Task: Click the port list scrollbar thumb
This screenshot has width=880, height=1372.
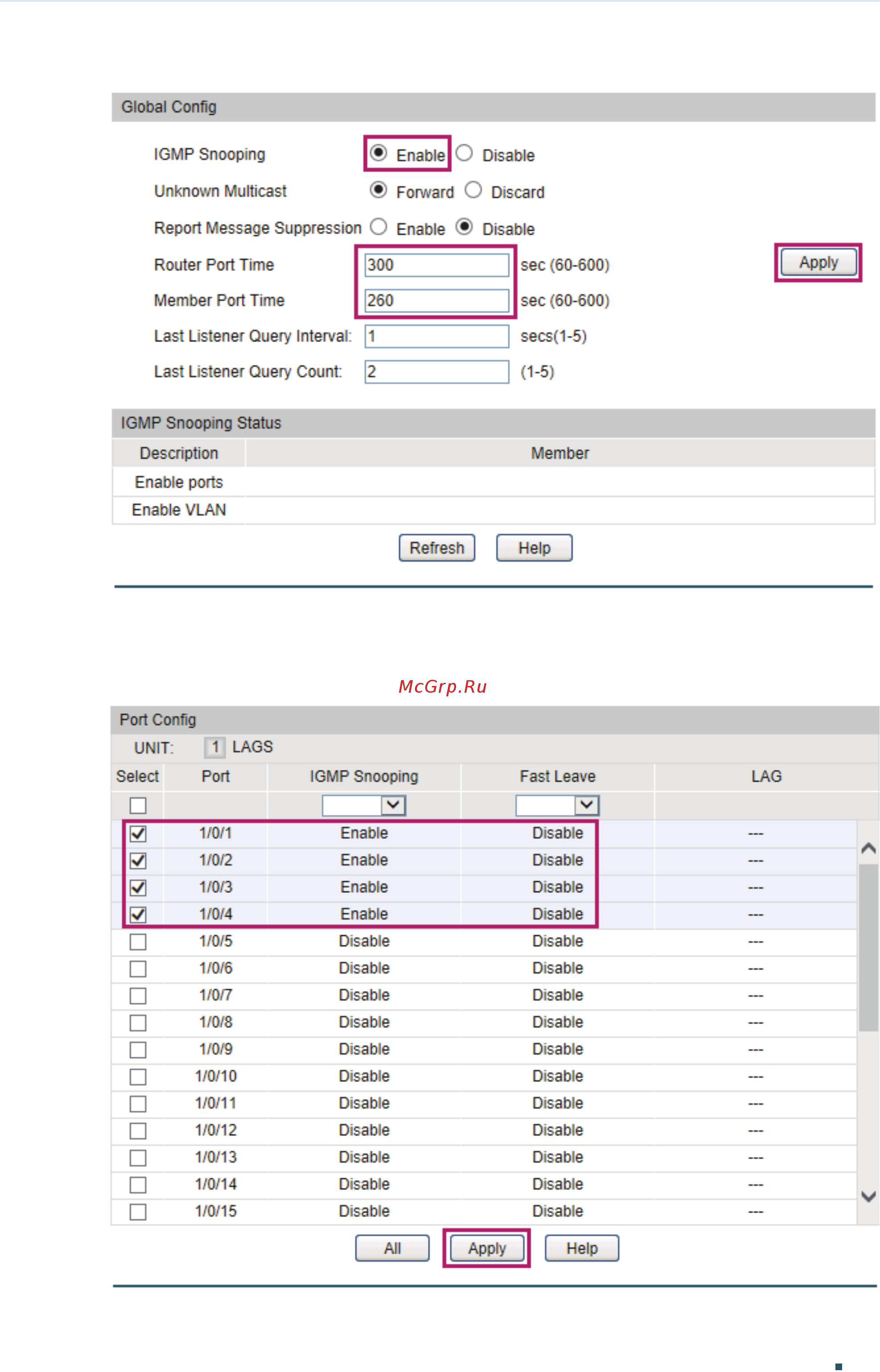Action: (x=868, y=947)
